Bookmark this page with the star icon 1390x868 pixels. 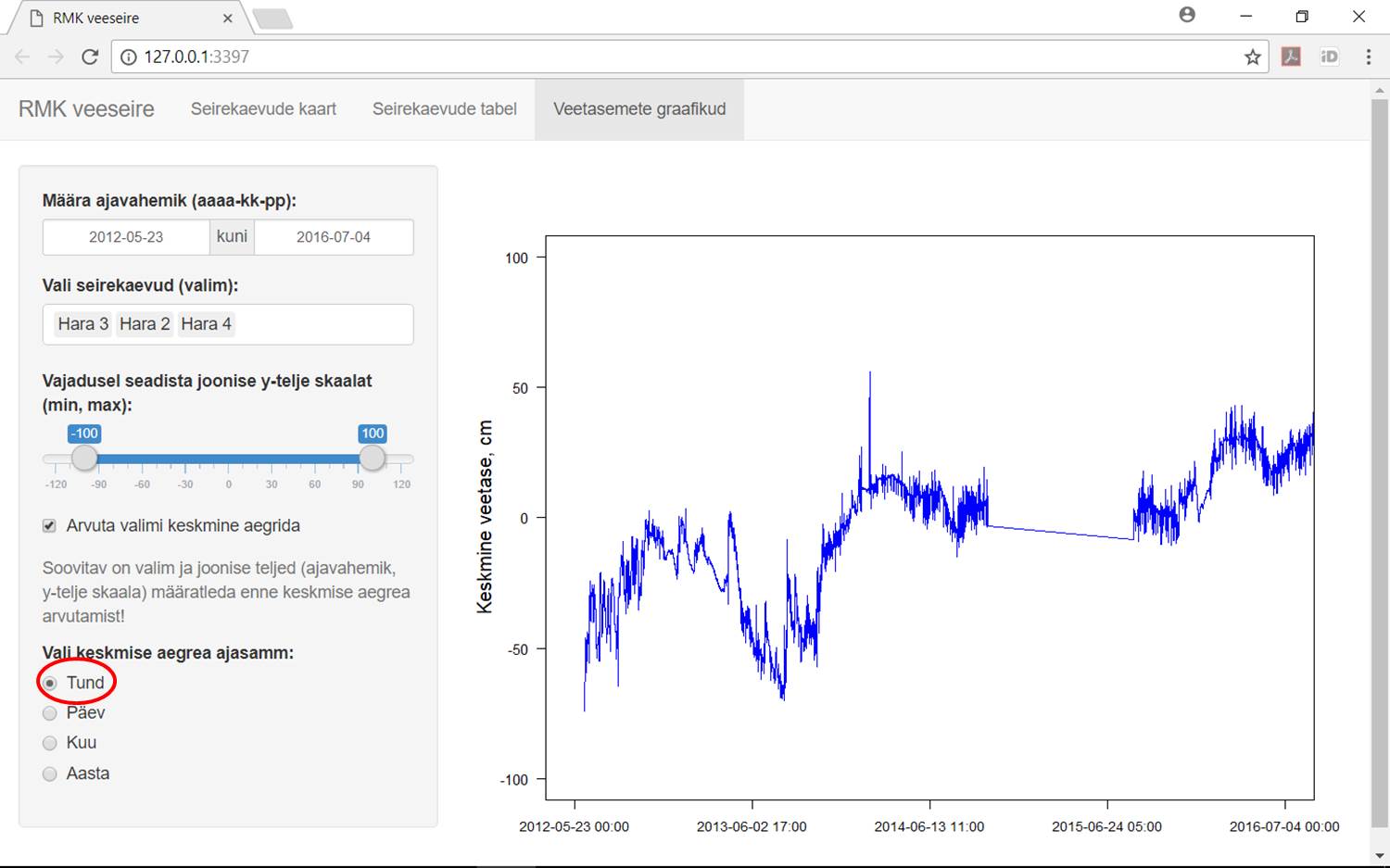coord(1252,57)
